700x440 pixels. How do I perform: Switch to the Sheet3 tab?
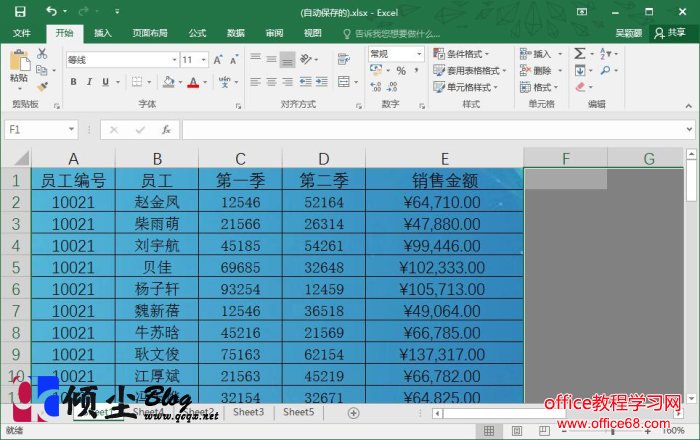point(248,412)
